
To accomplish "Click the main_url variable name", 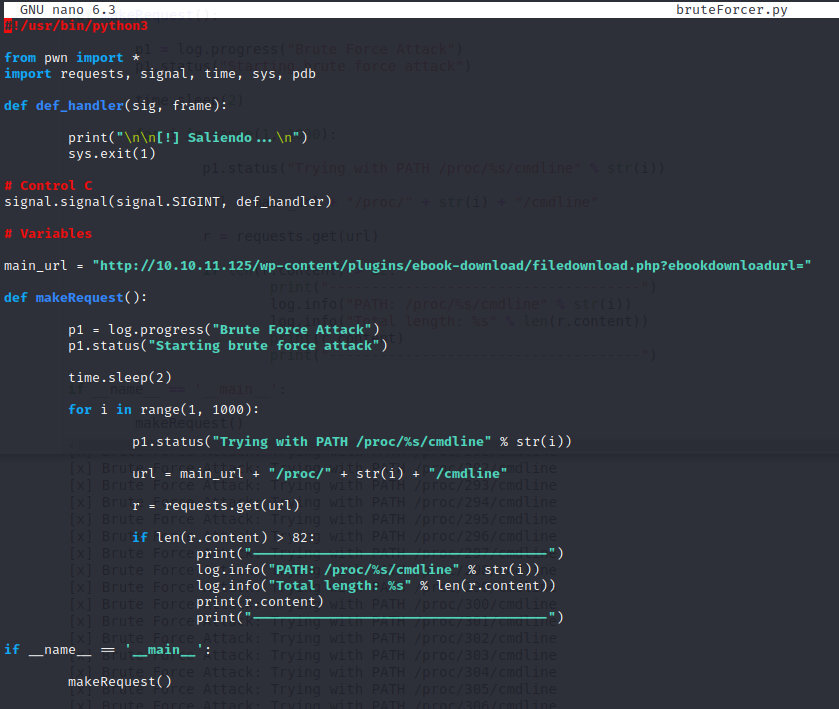I will (x=36, y=265).
